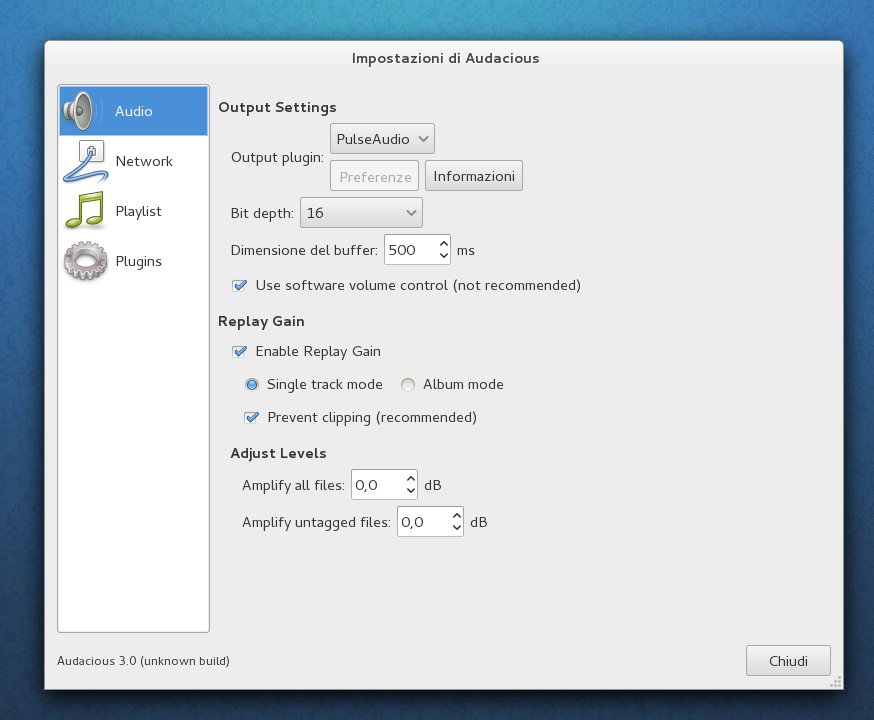Click the 'Dimensione del buffer:' label
The height and width of the screenshot is (720, 874).
coord(304,250)
